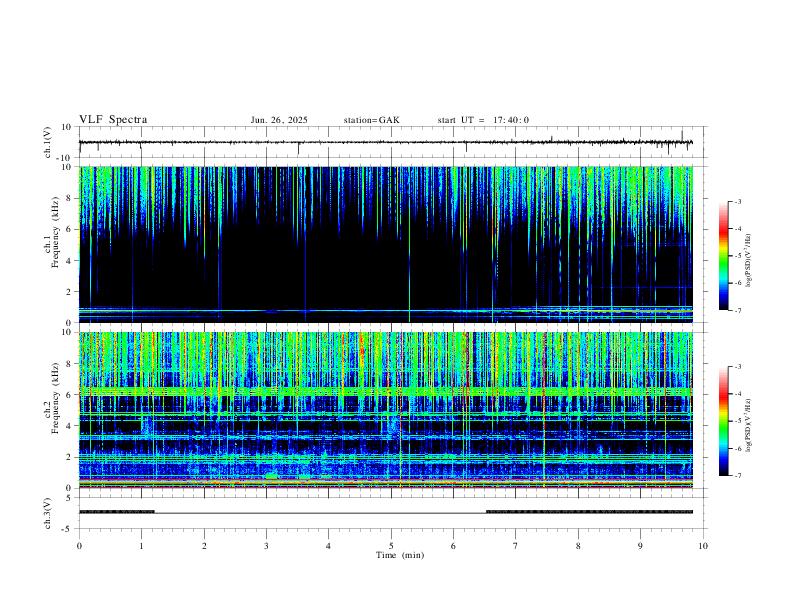792x612 pixels.
Task: Click the "ch.1 Frequency (kHz)" axis label
Action: click(51, 233)
